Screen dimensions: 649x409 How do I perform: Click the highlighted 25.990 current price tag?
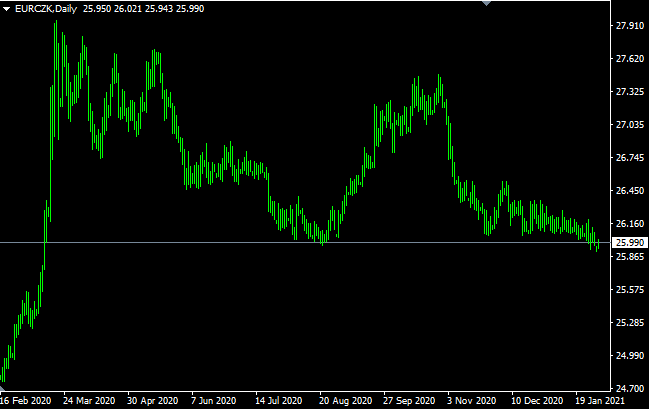coord(630,242)
